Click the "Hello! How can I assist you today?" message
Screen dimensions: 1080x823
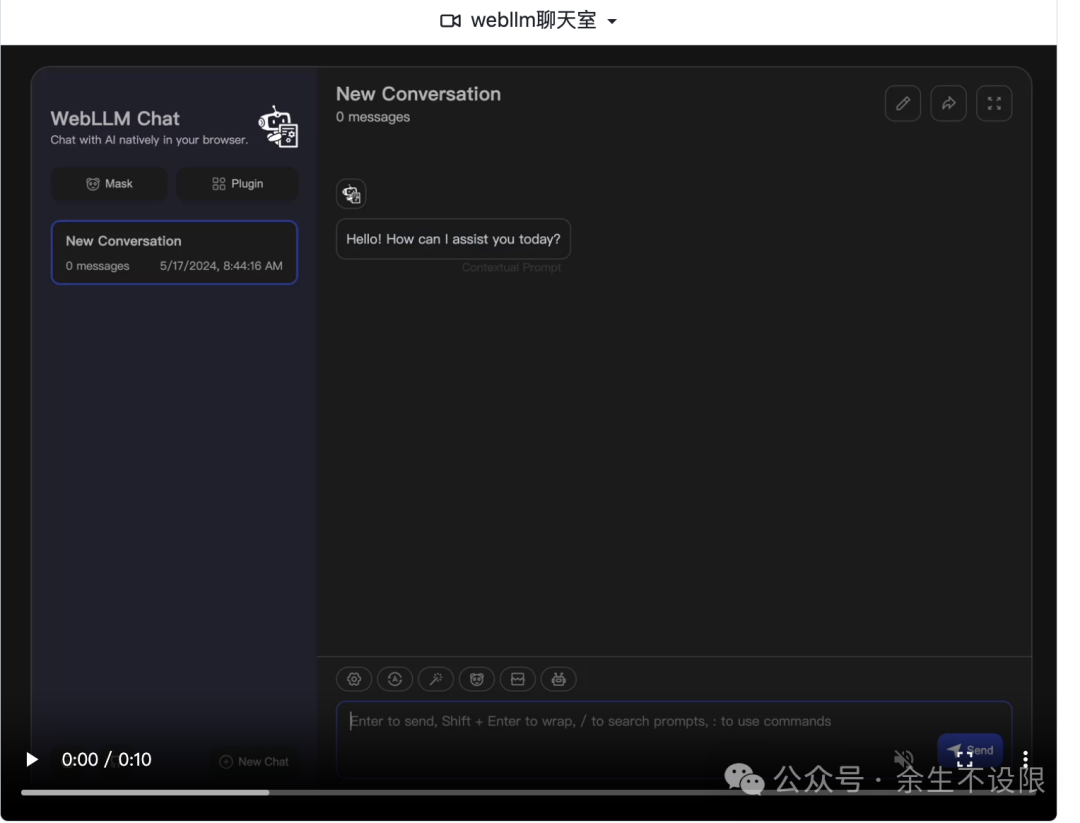pos(453,239)
